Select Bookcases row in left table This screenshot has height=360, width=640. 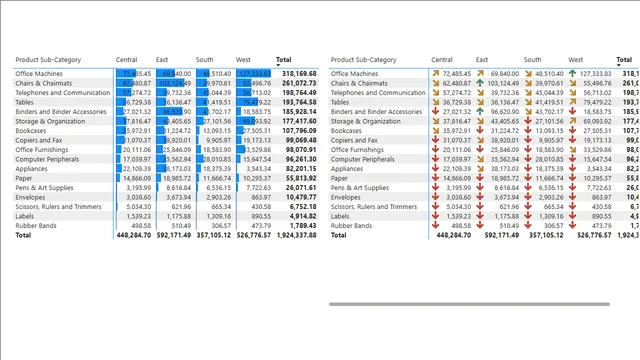coord(31,131)
